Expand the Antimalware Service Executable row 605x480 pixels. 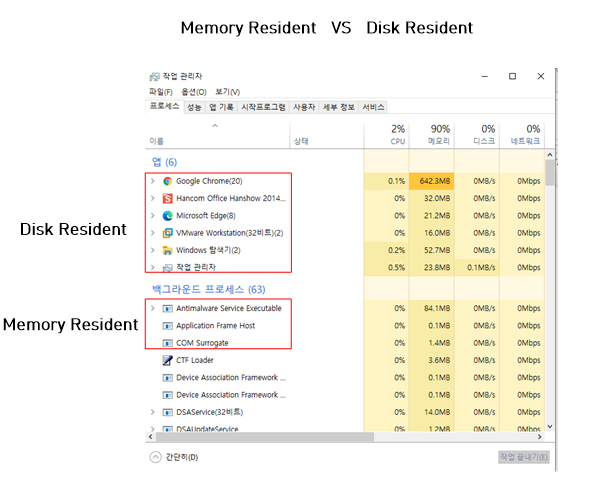pyautogui.click(x=152, y=308)
